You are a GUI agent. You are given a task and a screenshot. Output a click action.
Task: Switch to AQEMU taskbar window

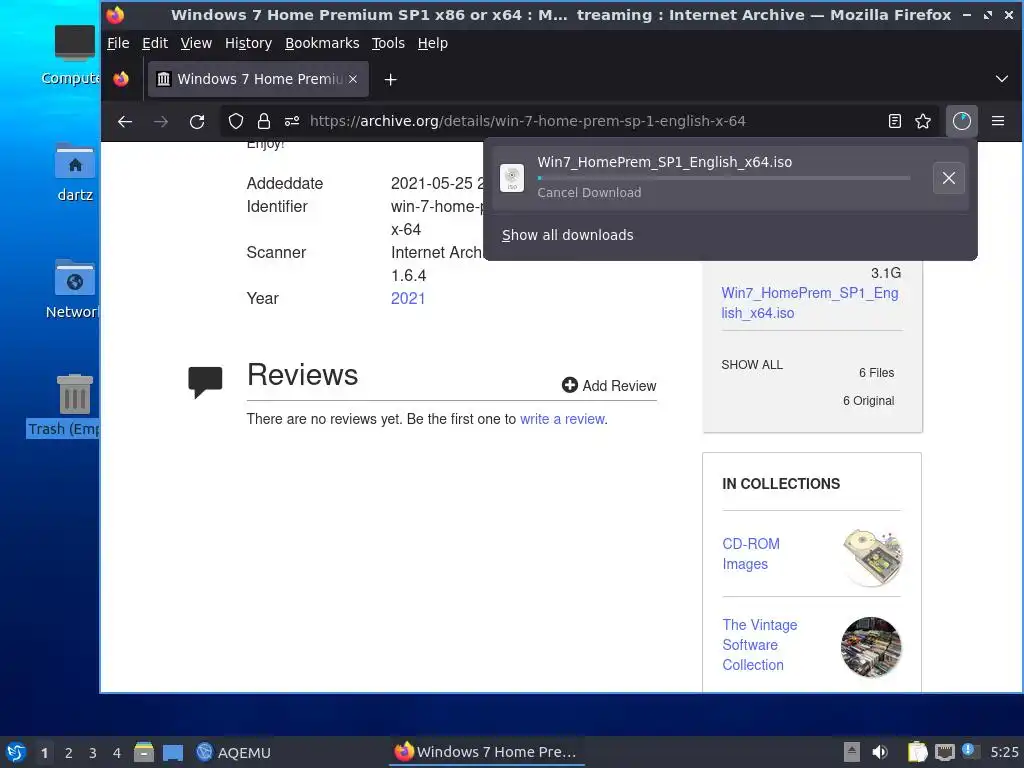(x=234, y=752)
